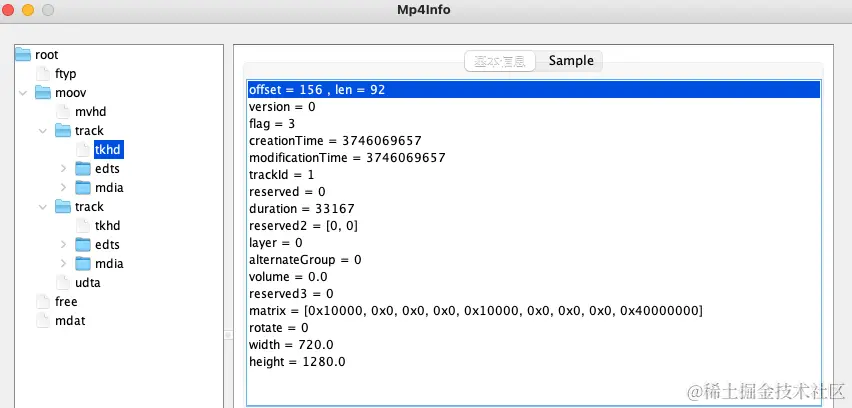Expand mdia under the first track
852x408 pixels.
pos(64,187)
